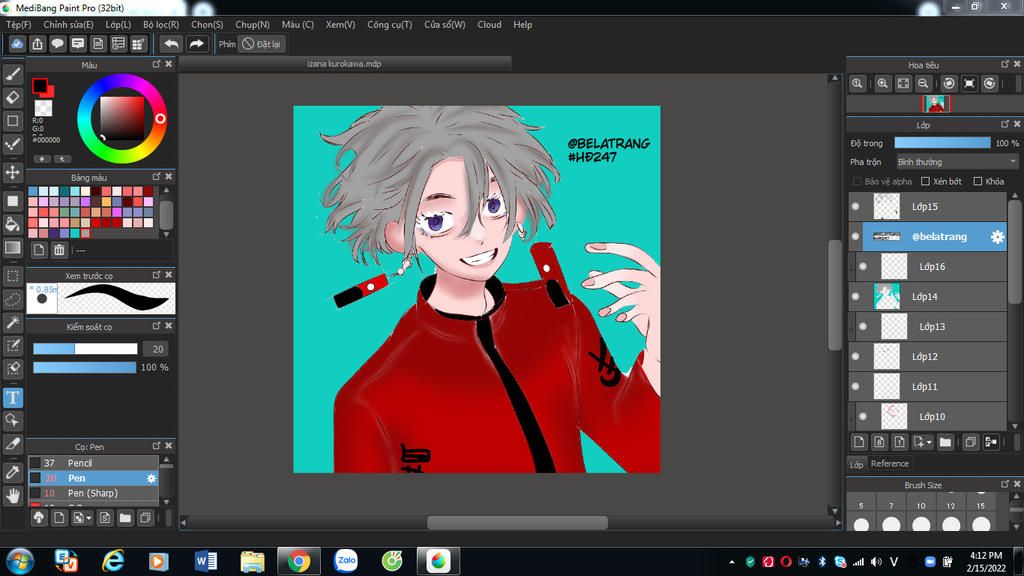Click the transparent color swatch
Viewport: 1024px width, 576px height.
click(43, 108)
